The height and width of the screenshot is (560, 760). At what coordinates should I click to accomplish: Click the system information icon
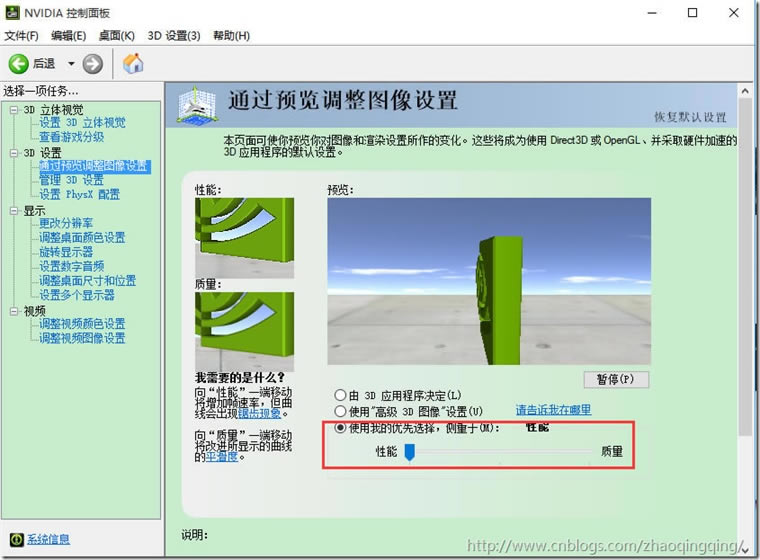click(x=16, y=539)
